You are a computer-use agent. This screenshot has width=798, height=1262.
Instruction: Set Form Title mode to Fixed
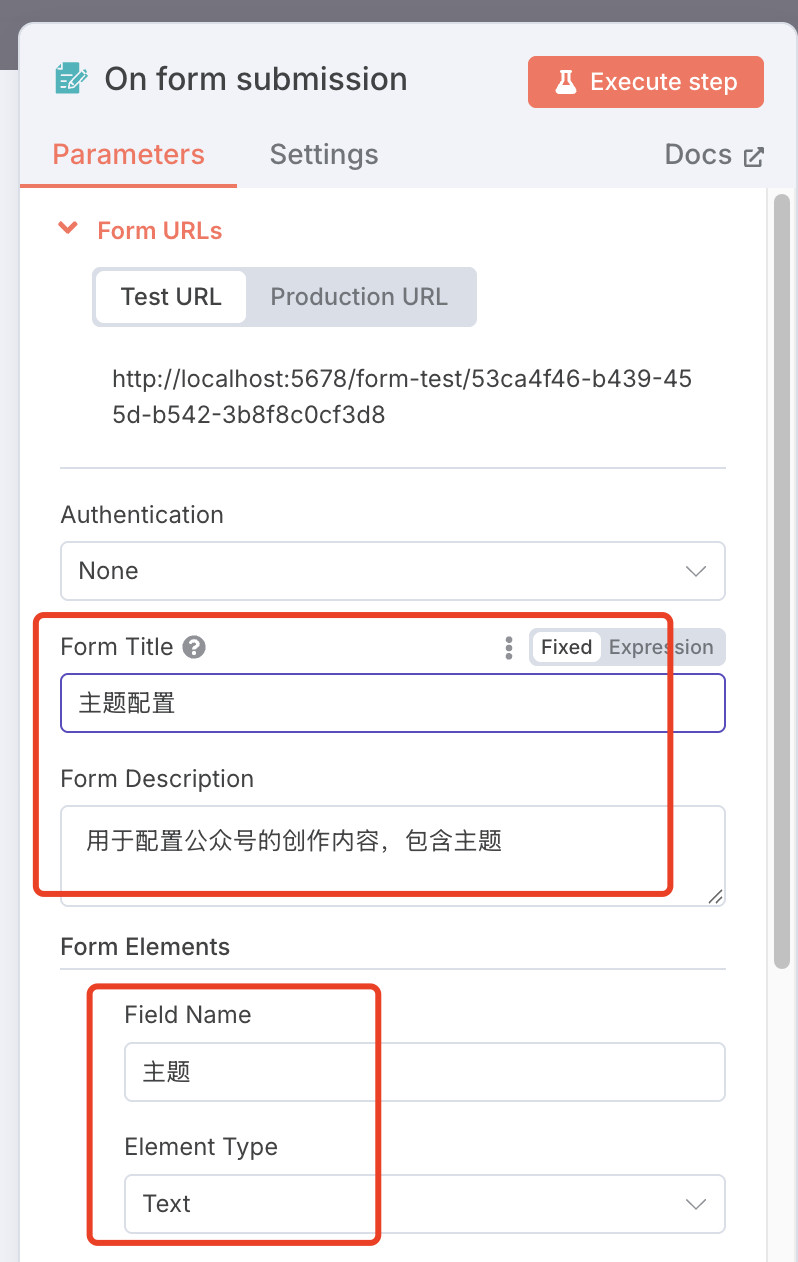(x=566, y=647)
